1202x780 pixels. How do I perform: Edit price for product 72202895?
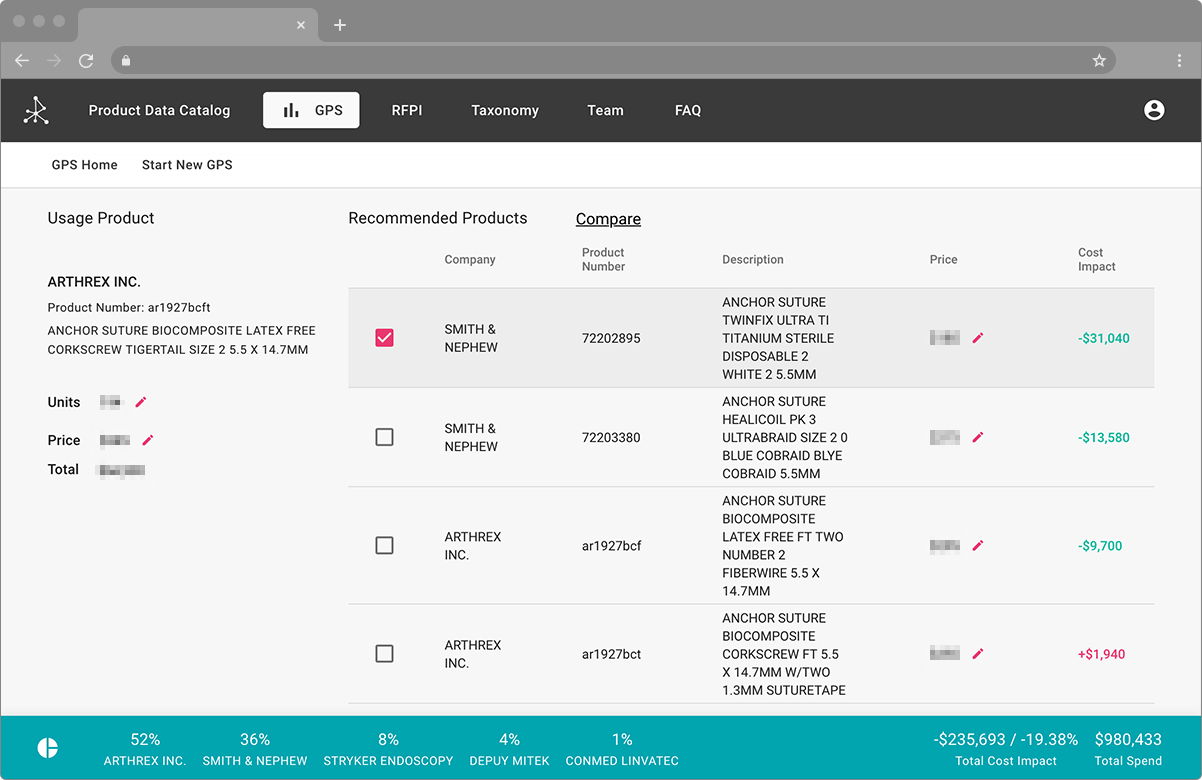[x=978, y=338]
